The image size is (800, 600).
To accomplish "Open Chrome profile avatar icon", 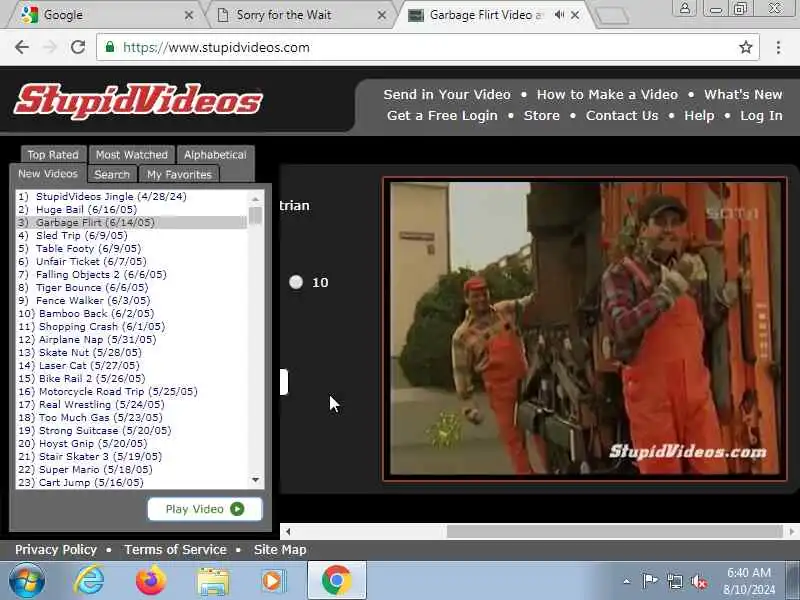I will tap(685, 8).
